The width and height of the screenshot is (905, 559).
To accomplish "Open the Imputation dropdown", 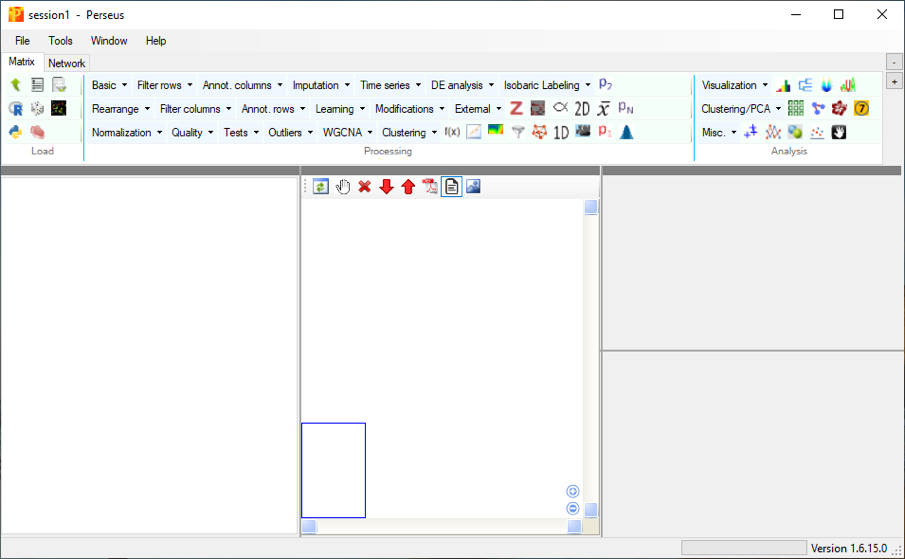I will (321, 85).
